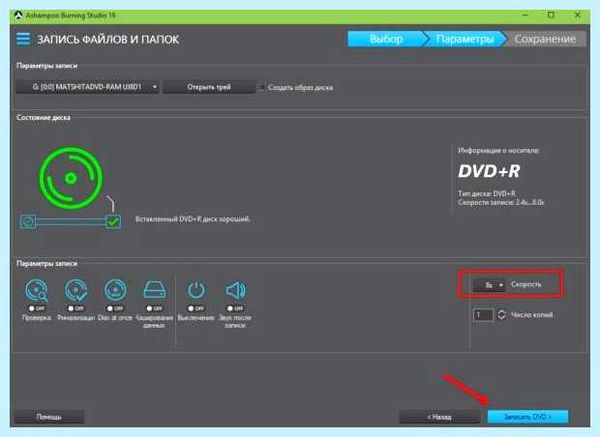Toggle the Disc at once switch
The height and width of the screenshot is (437, 600).
pos(115,308)
